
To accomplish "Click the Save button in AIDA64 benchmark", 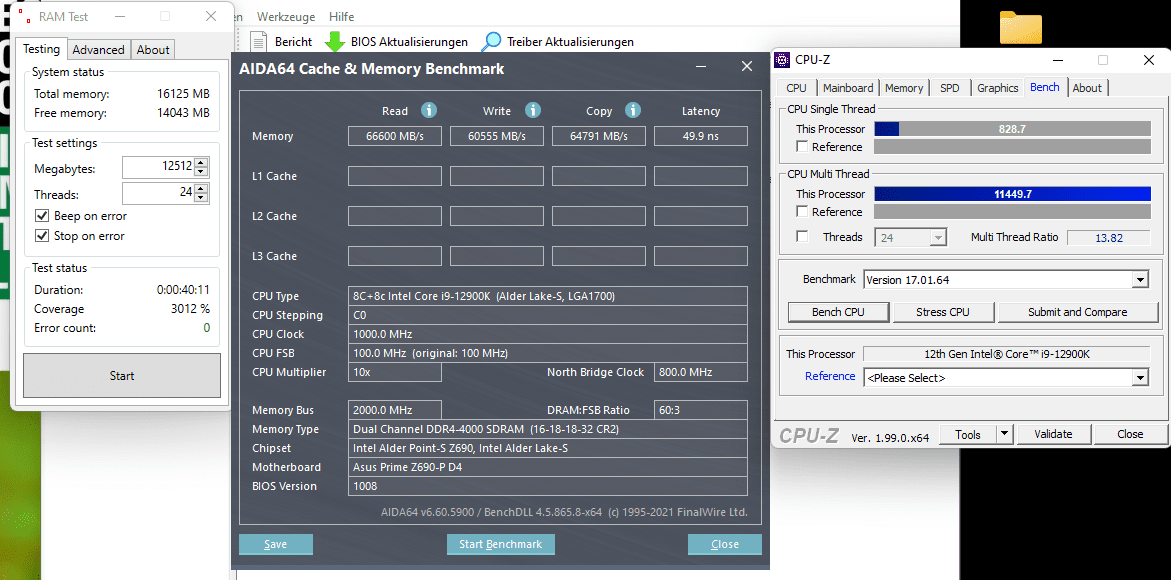I will coord(276,544).
